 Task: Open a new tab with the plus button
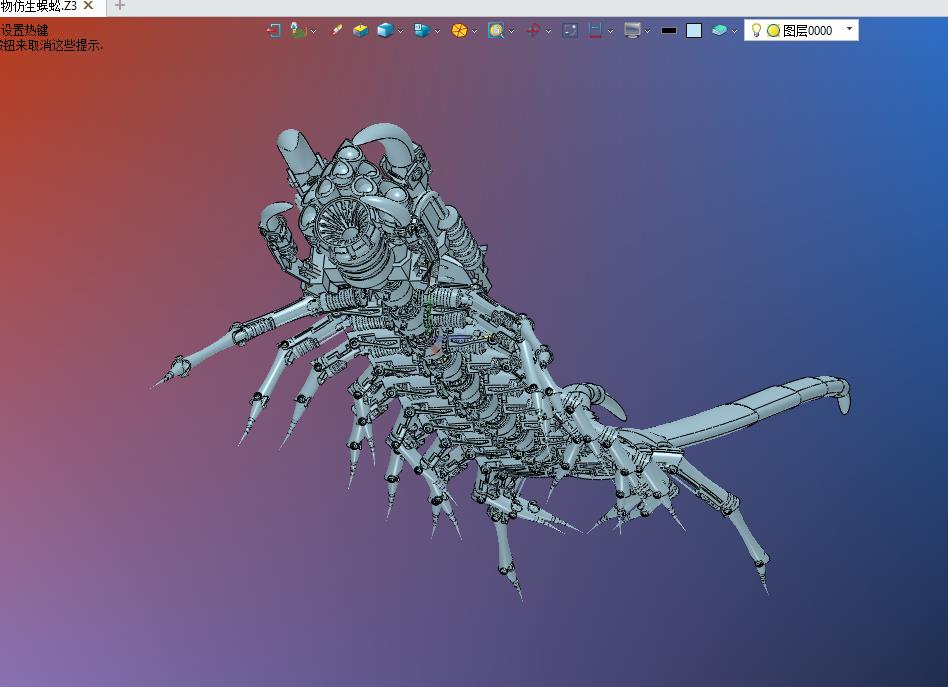point(120,6)
